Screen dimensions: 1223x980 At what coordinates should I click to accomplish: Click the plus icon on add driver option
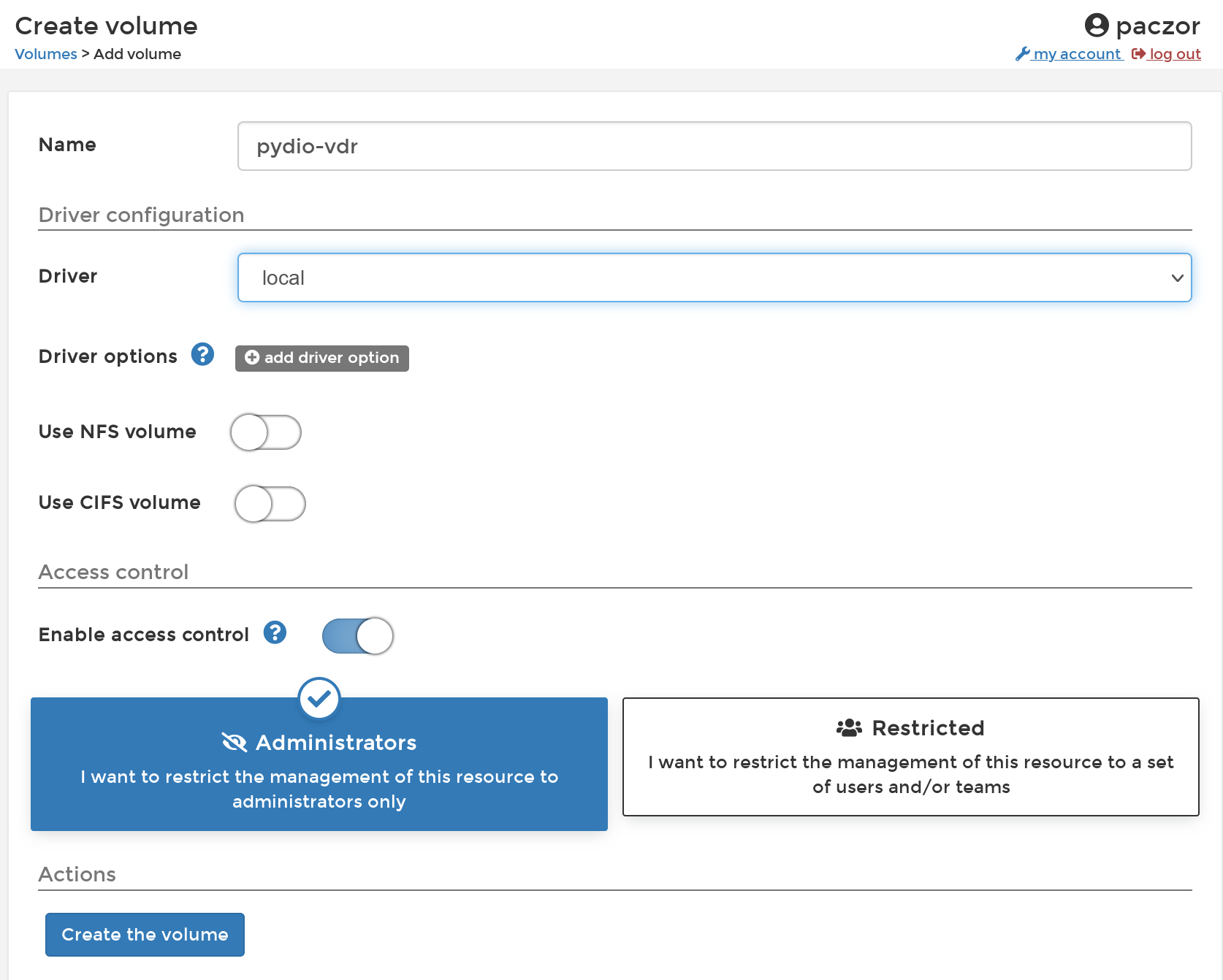tap(252, 358)
